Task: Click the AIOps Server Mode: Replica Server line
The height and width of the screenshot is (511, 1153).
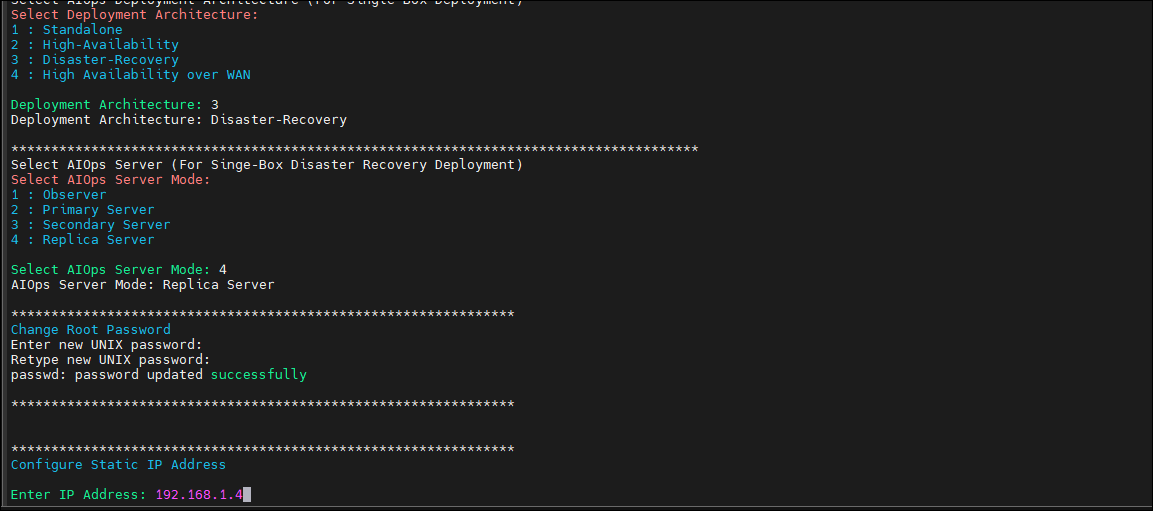Action: pos(143,285)
